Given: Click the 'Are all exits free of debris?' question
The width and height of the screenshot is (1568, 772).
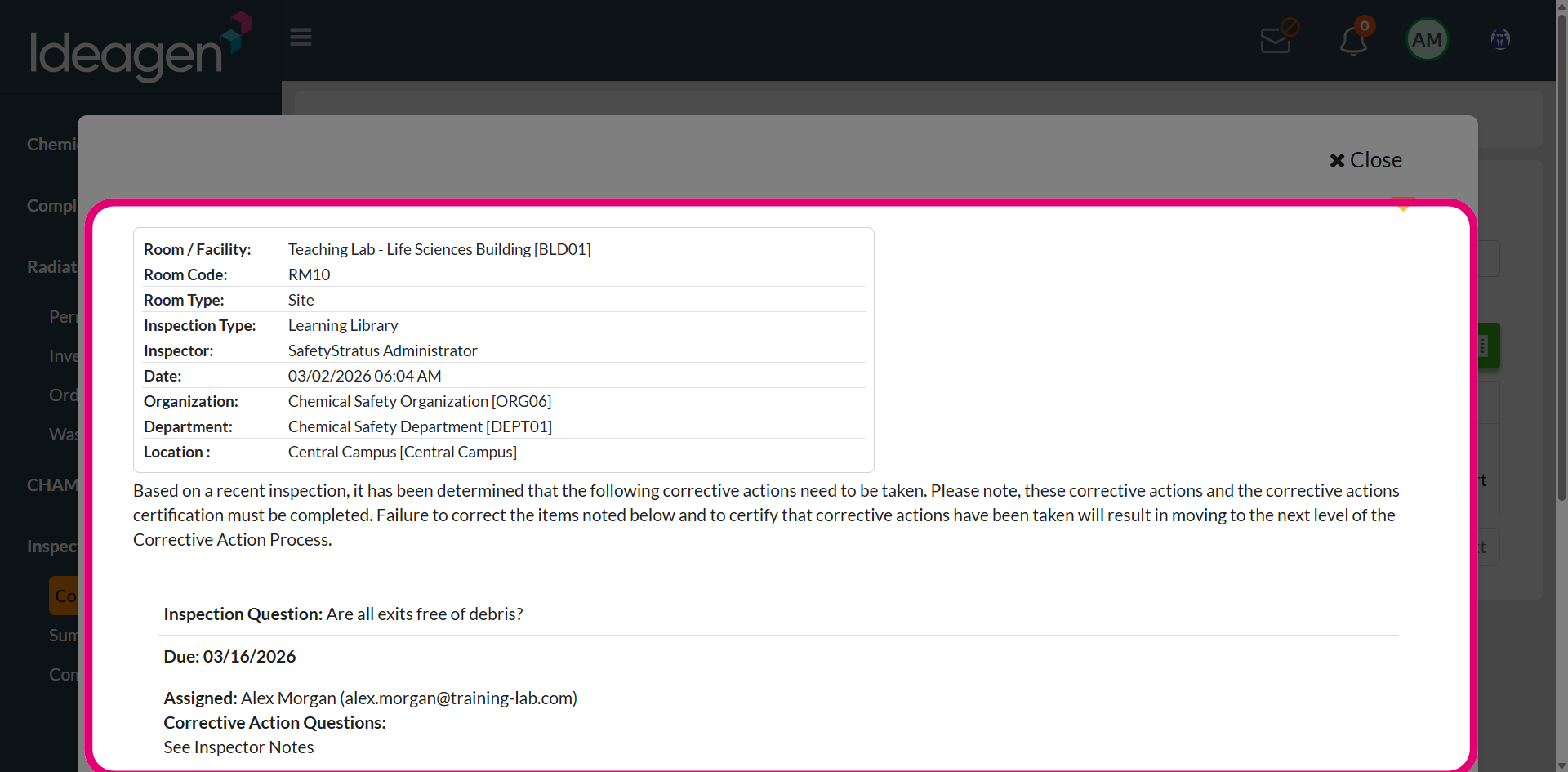Looking at the screenshot, I should [425, 614].
